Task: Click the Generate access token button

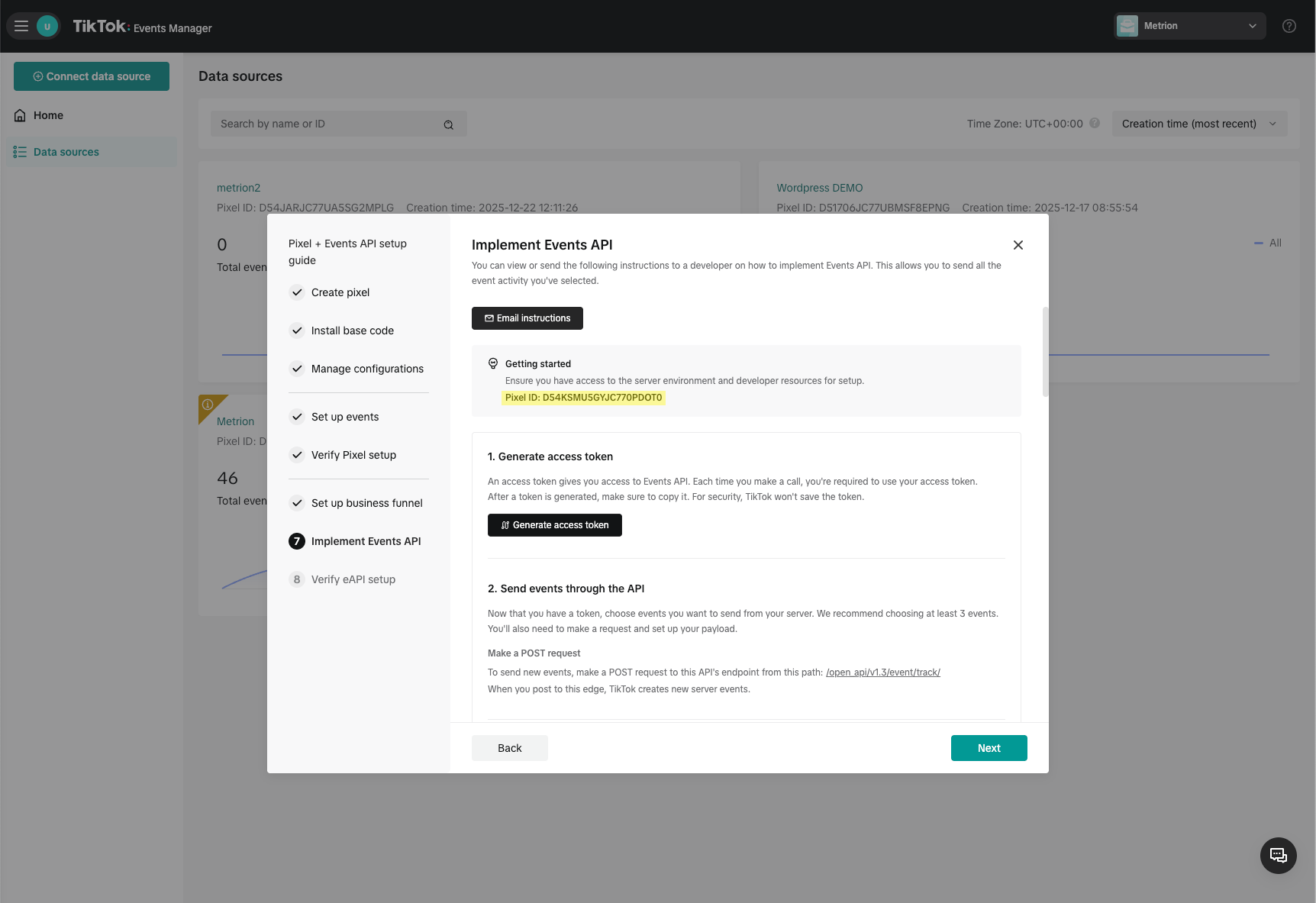Action: [x=555, y=525]
